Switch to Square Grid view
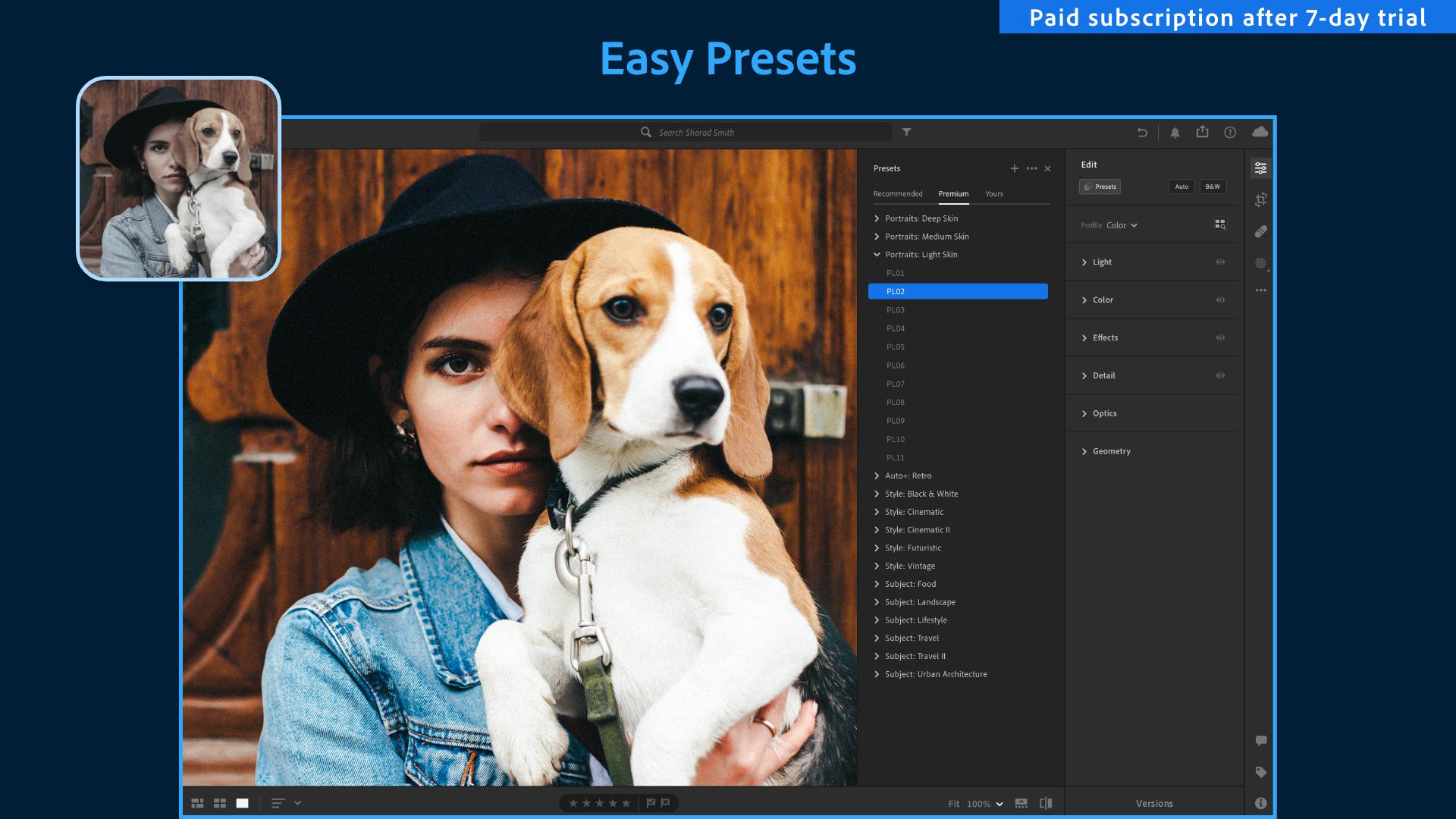This screenshot has height=819, width=1456. click(220, 803)
